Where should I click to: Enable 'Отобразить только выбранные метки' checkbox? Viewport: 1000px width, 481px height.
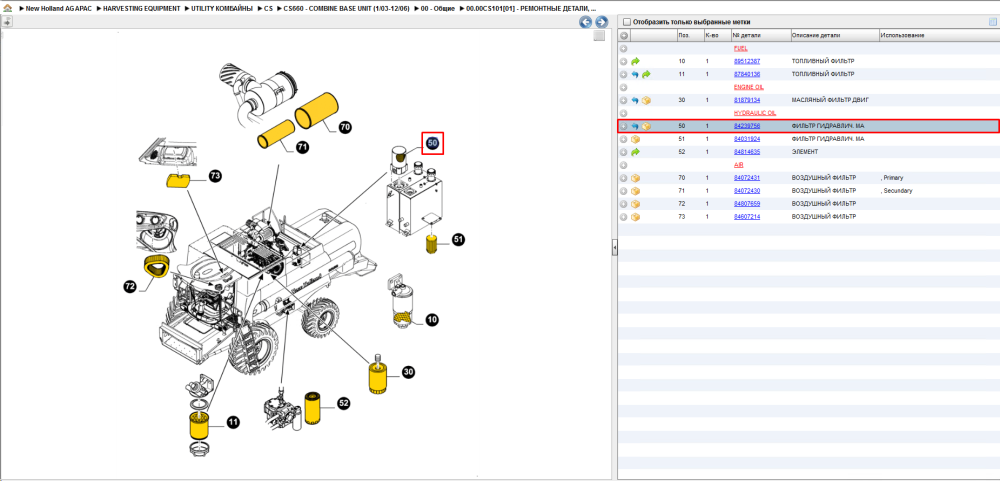pos(626,22)
